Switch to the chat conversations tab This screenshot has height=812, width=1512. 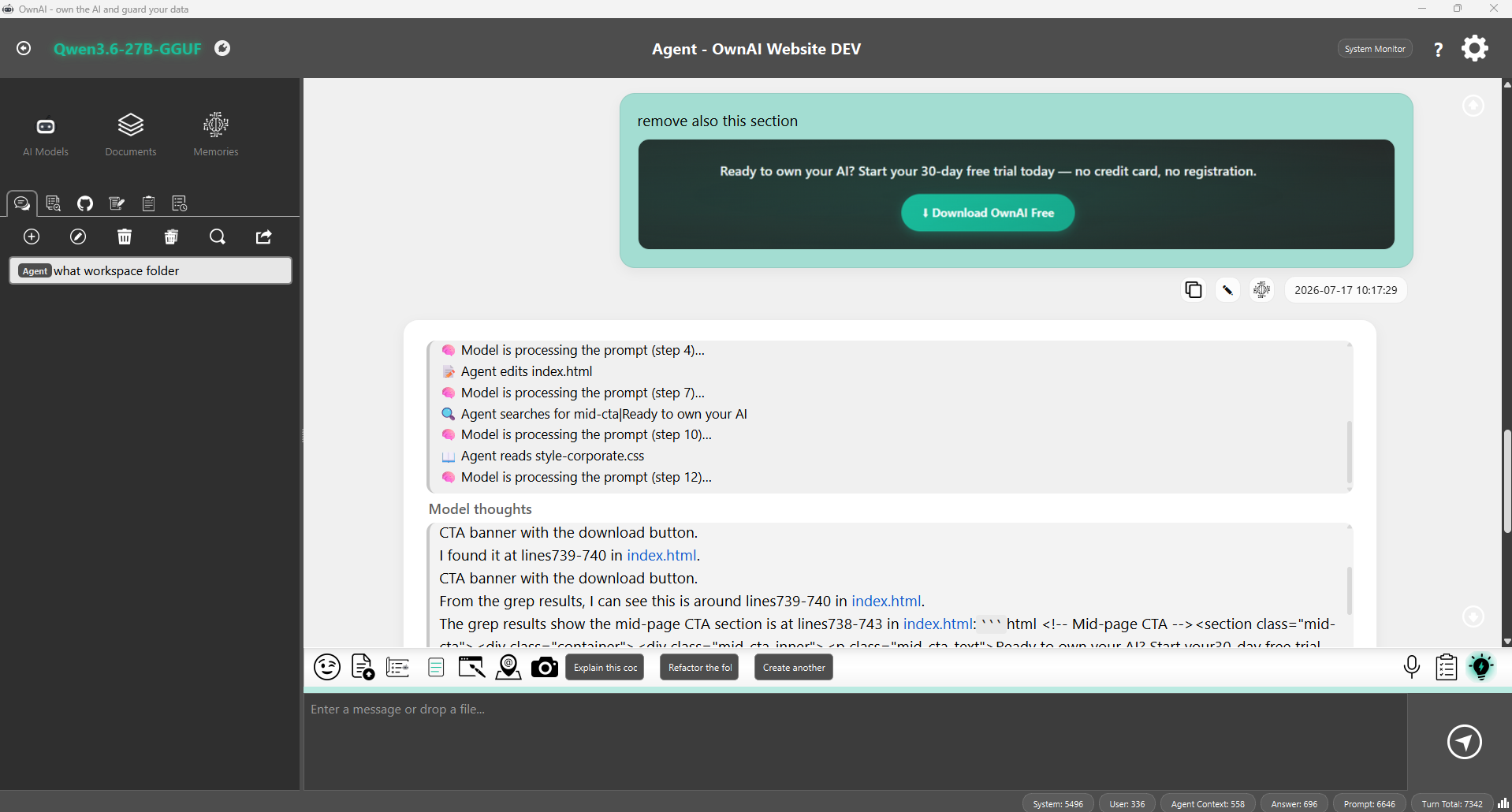point(22,203)
